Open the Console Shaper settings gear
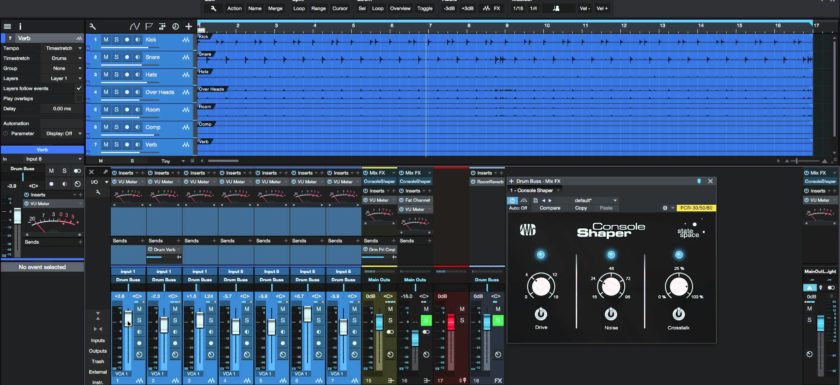This screenshot has width=840, height=385. click(665, 208)
